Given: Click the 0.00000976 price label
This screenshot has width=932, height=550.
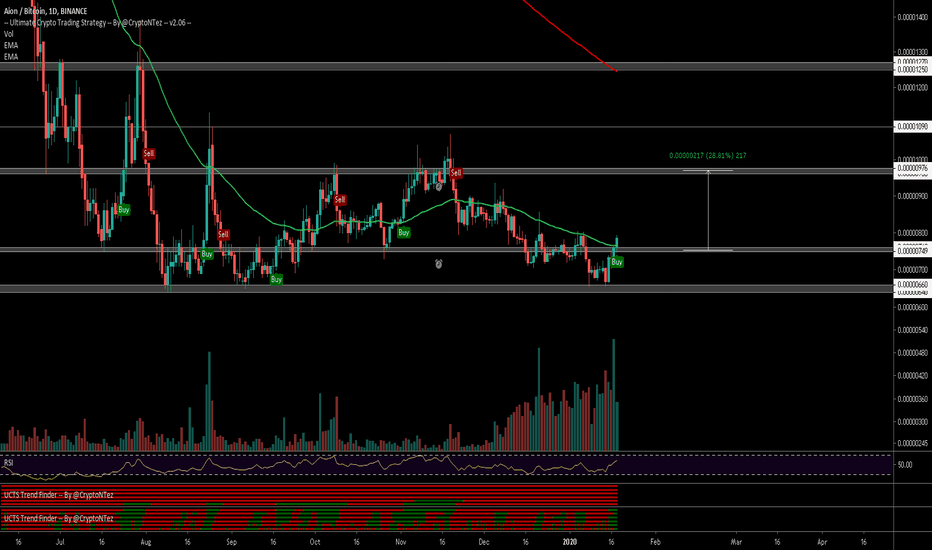Looking at the screenshot, I should (912, 168).
